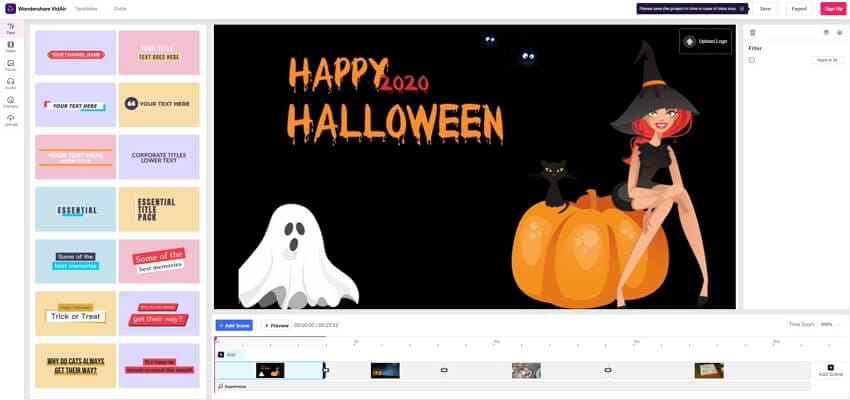This screenshot has height=400, width=850.
Task: Choose the YOUR CHANNEL NAME text template
Action: pos(76,53)
